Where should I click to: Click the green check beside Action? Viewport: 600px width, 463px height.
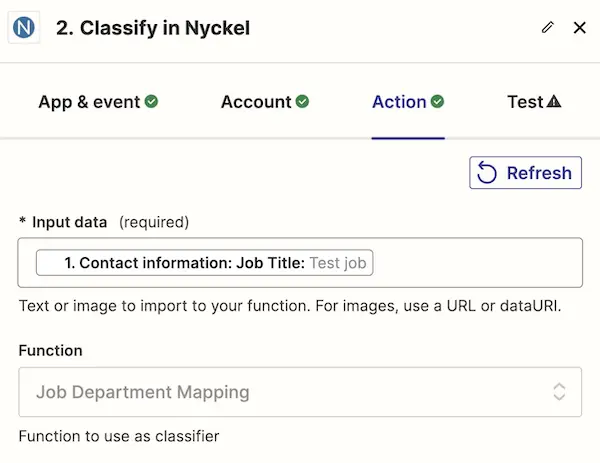437,102
